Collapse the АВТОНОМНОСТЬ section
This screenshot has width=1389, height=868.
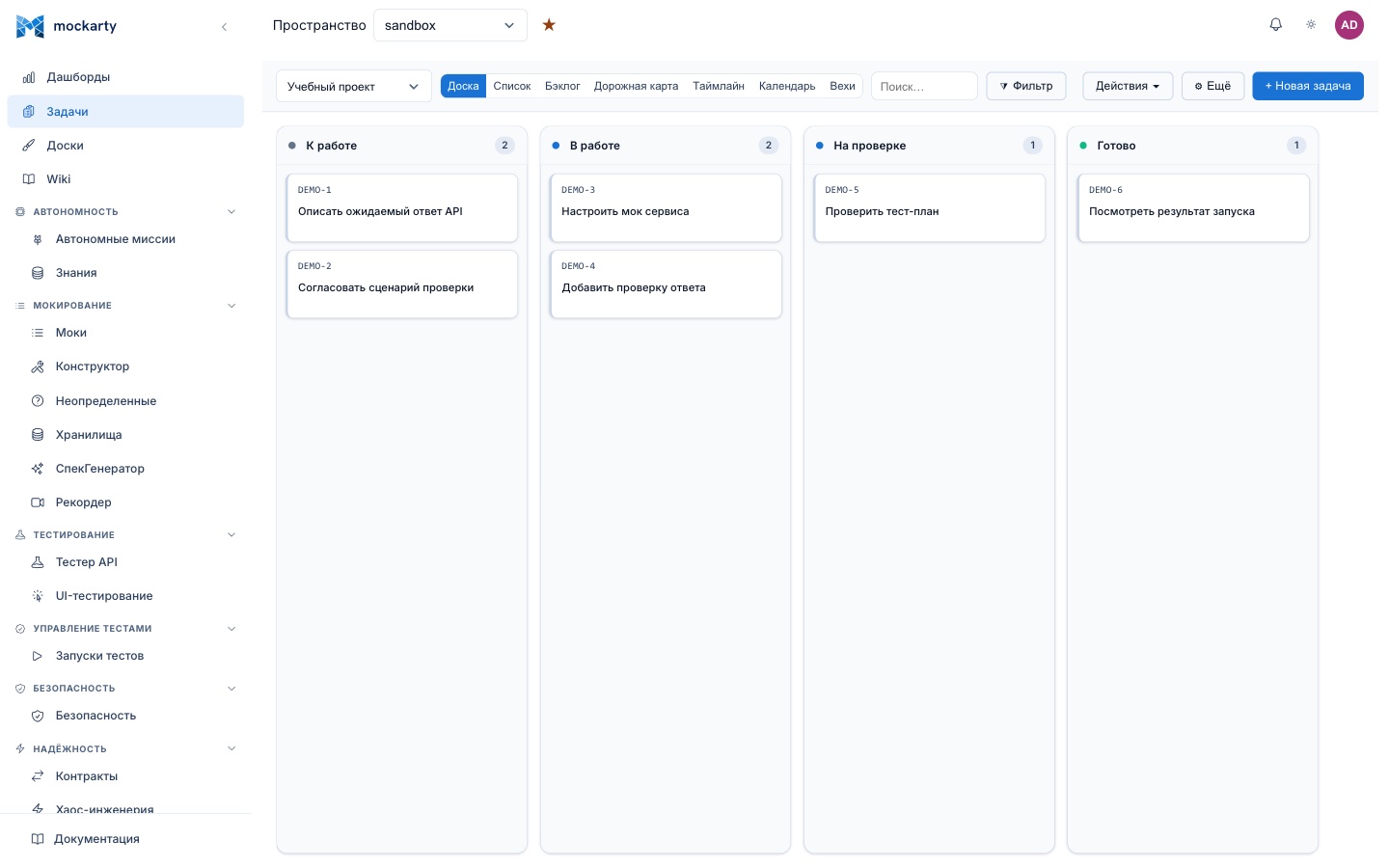point(231,212)
